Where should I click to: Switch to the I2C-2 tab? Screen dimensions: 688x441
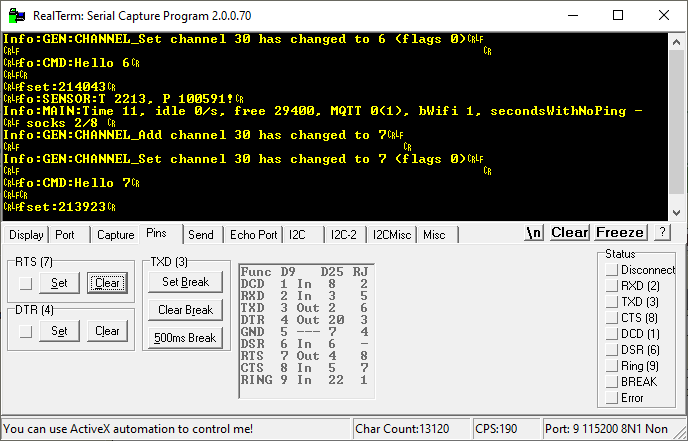point(344,235)
